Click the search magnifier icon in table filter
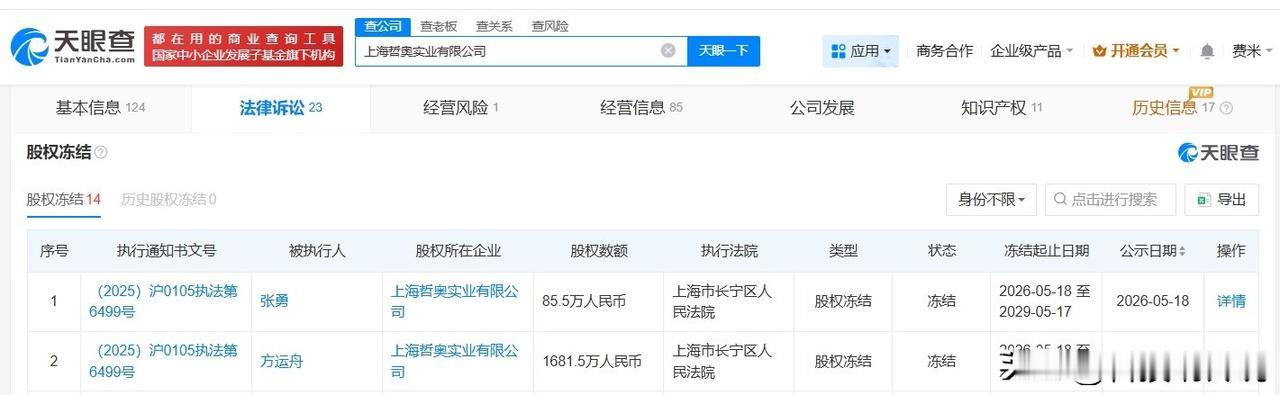The width and height of the screenshot is (1280, 395). coord(1060,199)
